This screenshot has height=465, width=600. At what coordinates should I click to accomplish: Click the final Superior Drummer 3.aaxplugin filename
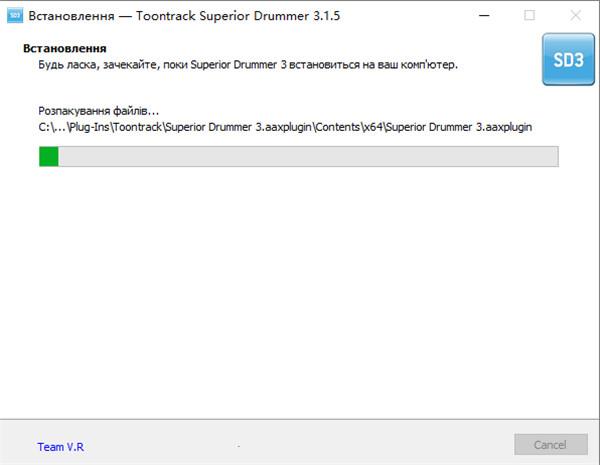459,127
